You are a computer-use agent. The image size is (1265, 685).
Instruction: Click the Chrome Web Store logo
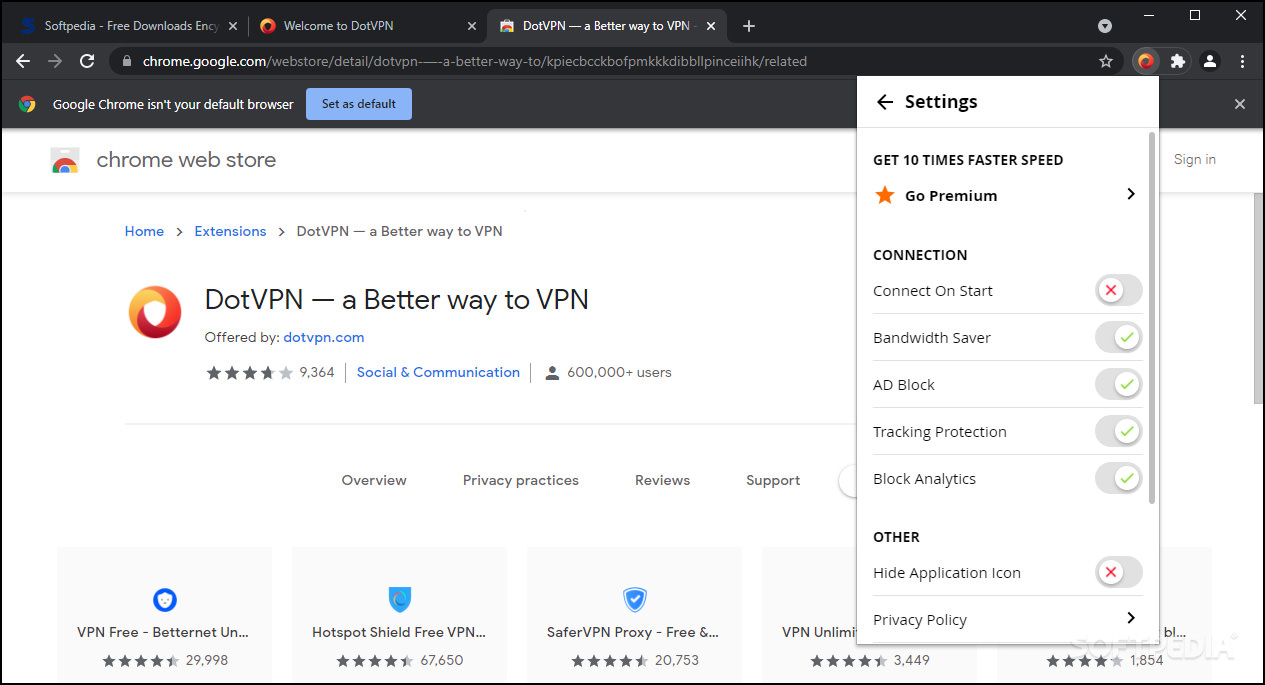(65, 160)
